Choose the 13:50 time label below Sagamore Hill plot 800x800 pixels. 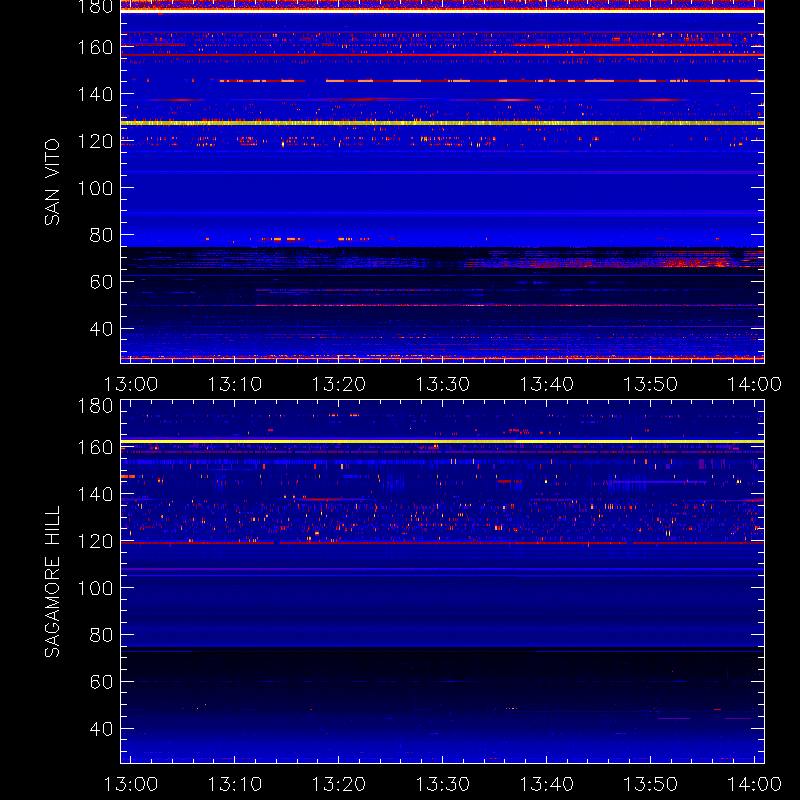tap(651, 784)
